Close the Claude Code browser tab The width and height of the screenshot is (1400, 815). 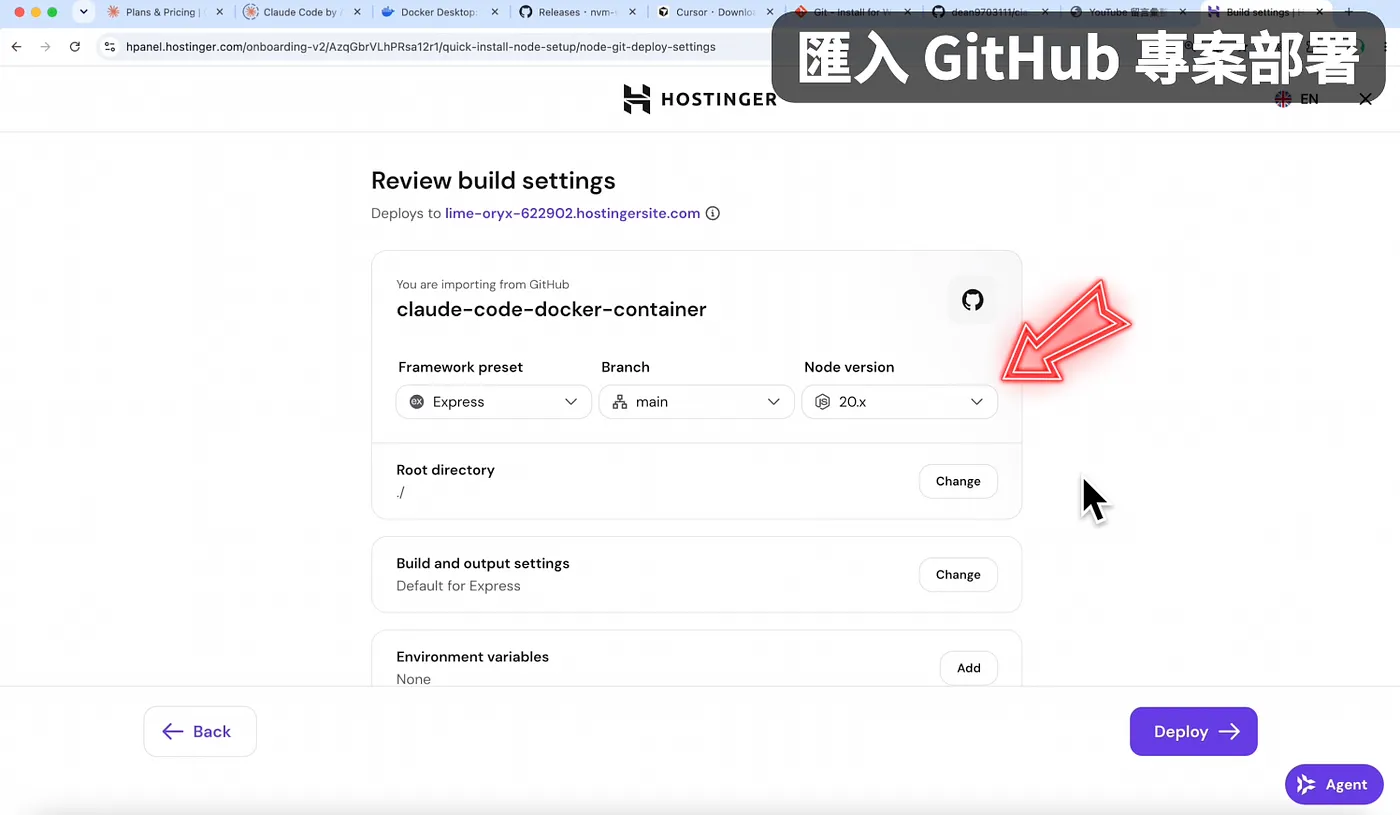click(359, 13)
